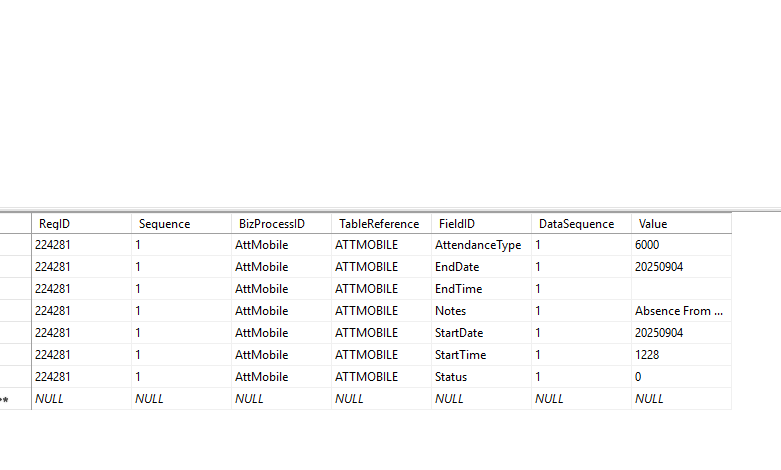The height and width of the screenshot is (470, 781).
Task: Click the Sequence column header
Action: pyautogui.click(x=164, y=224)
